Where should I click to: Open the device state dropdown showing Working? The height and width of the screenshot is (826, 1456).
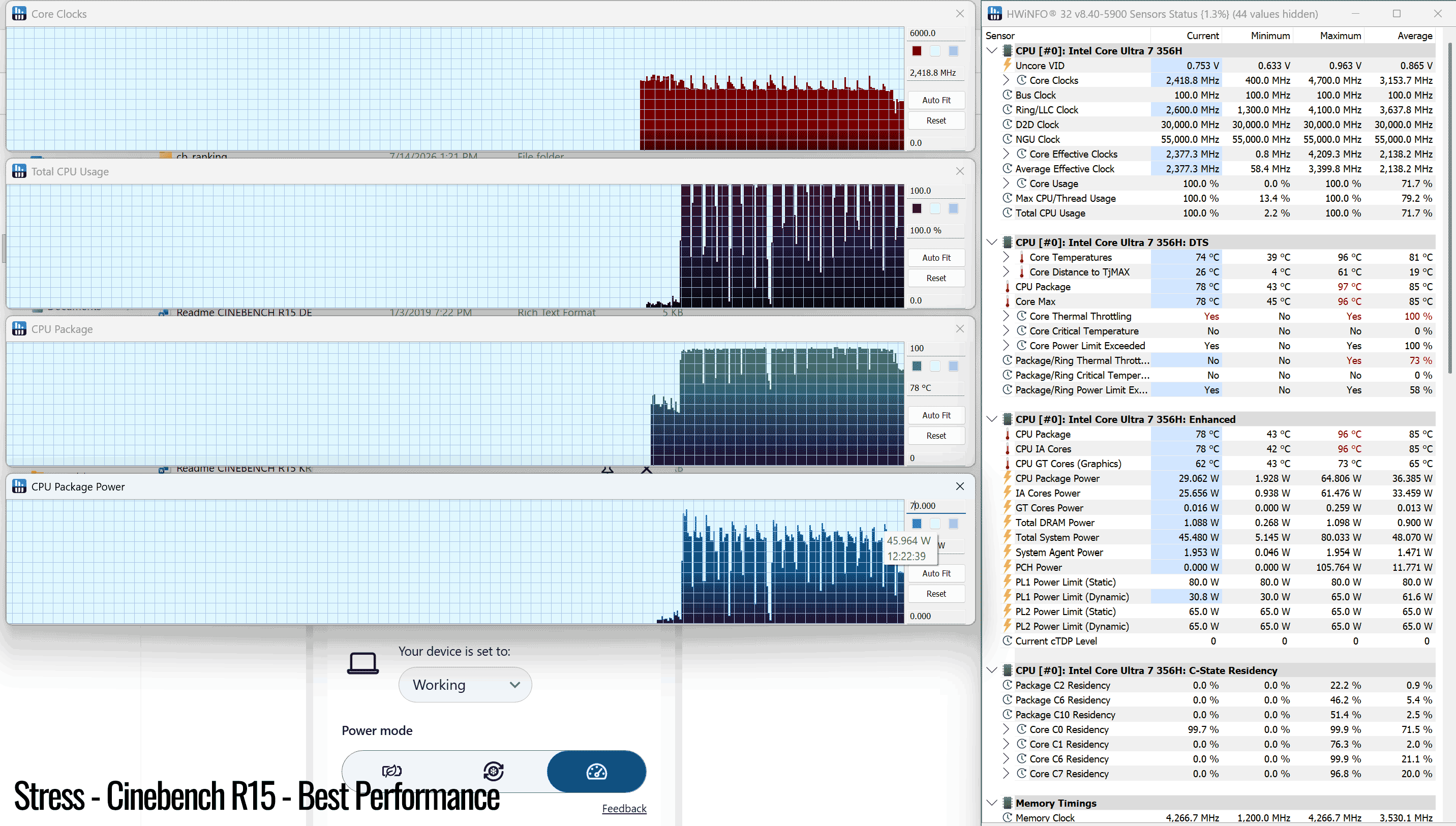pyautogui.click(x=465, y=685)
